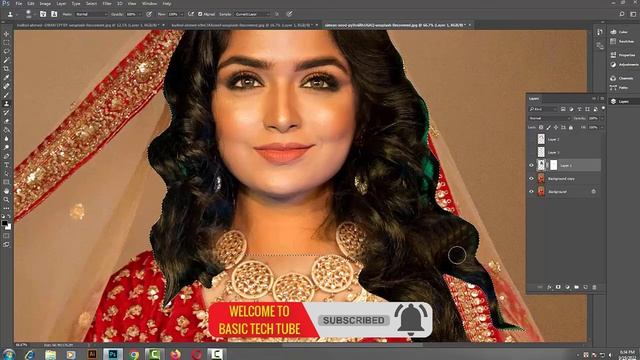Toggle lock position

(x=556, y=127)
